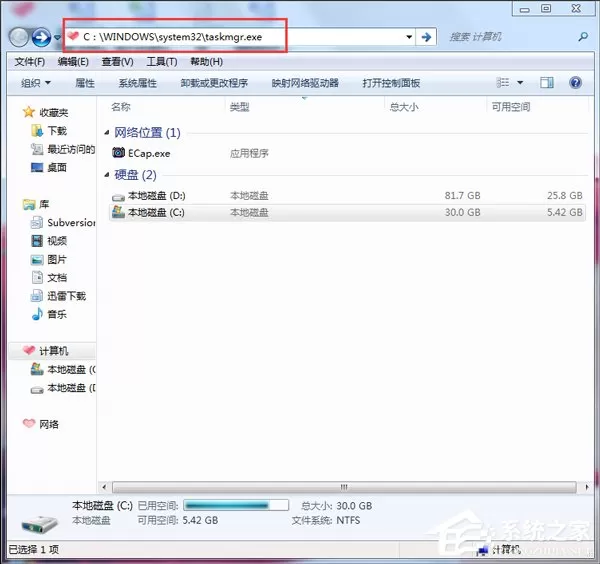Click the horizontal scrollbar thumb
This screenshot has height=564, width=600.
(344, 487)
